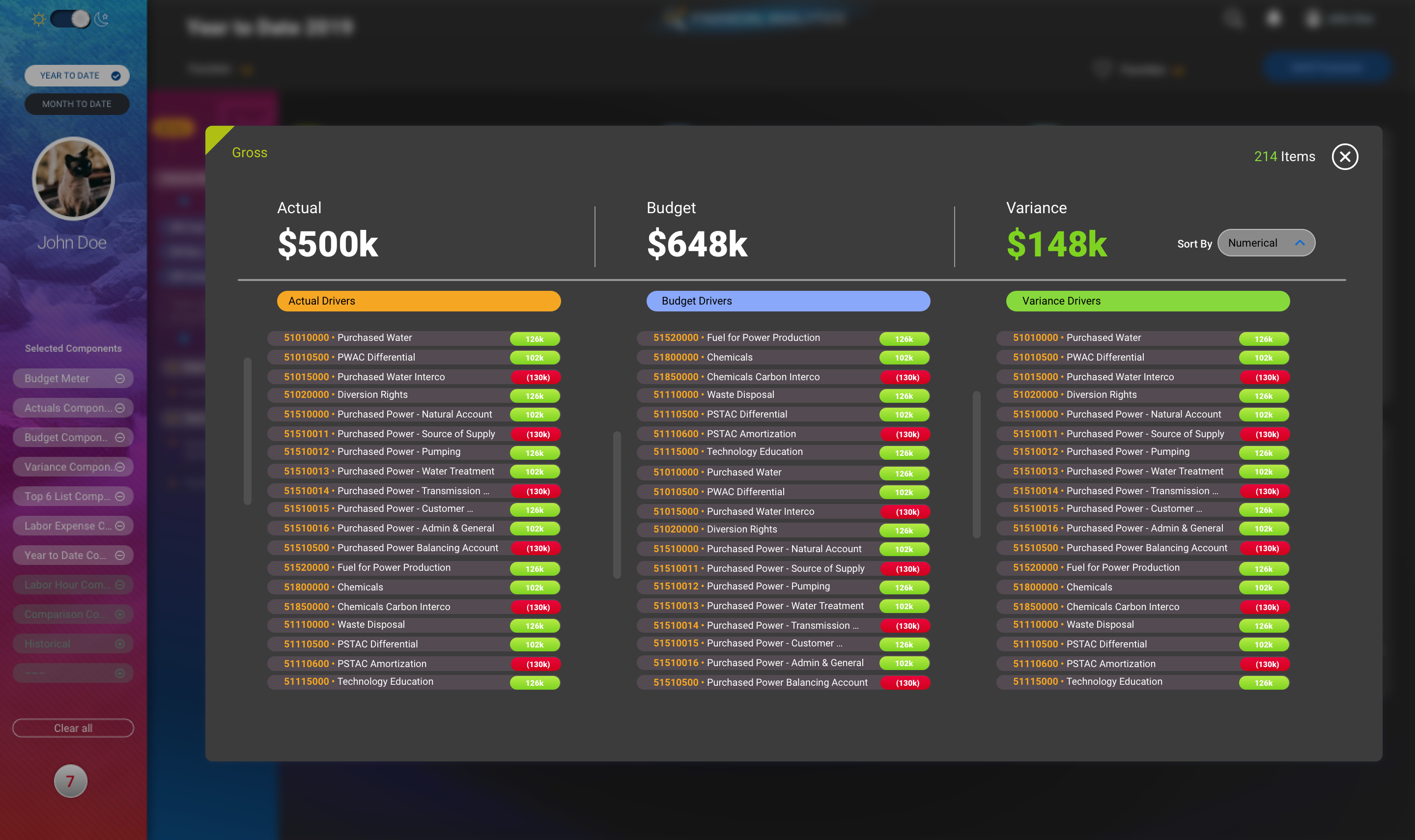The height and width of the screenshot is (840, 1415).
Task: Click John Doe's profile avatar
Action: coord(73,179)
